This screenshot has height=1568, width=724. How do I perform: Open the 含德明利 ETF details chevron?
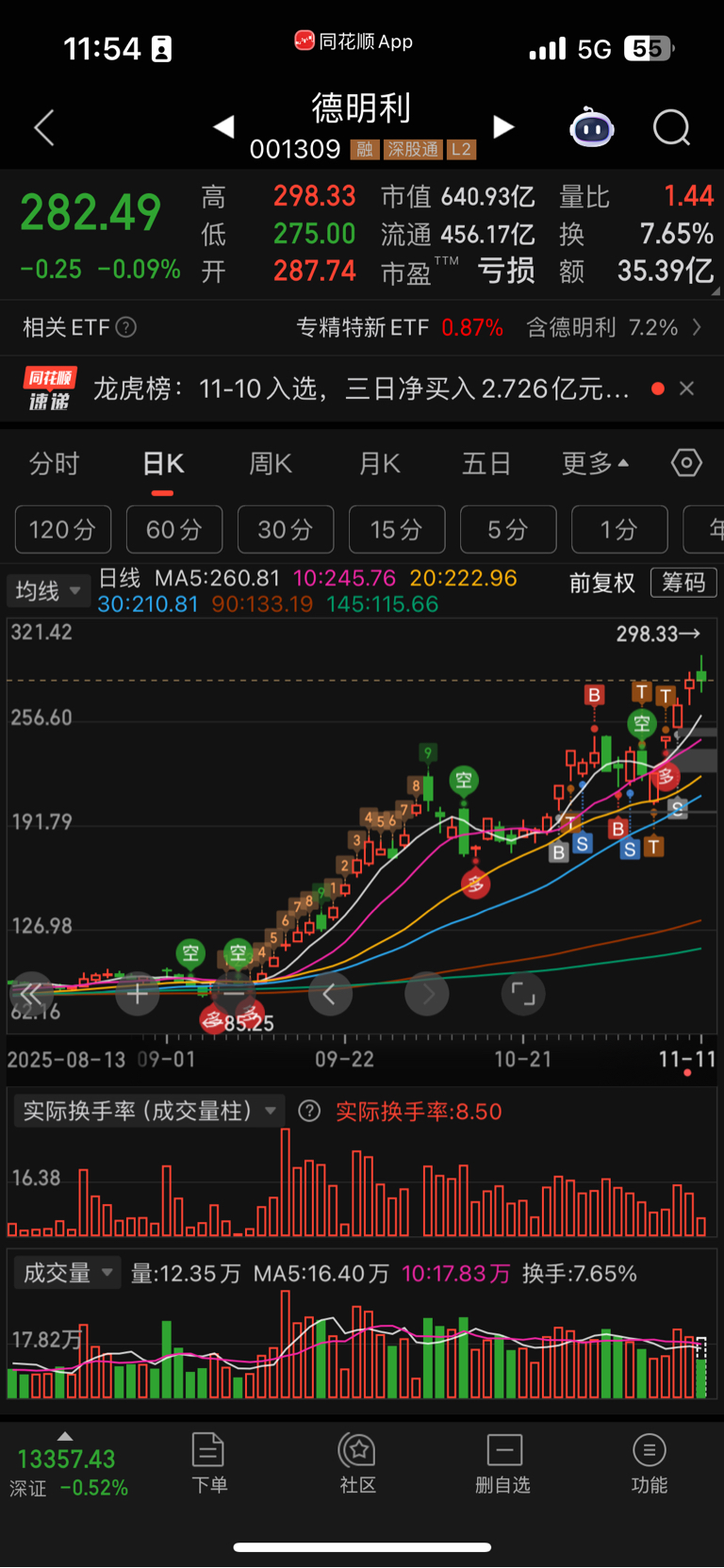697,327
